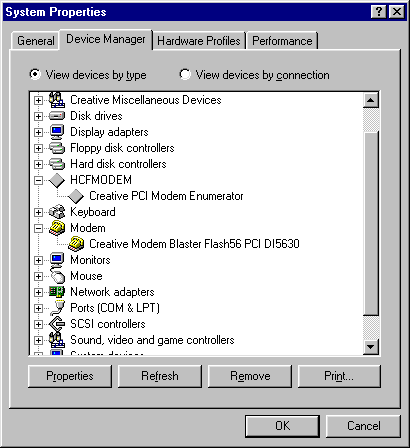Expand the Display adapters node

[38, 132]
